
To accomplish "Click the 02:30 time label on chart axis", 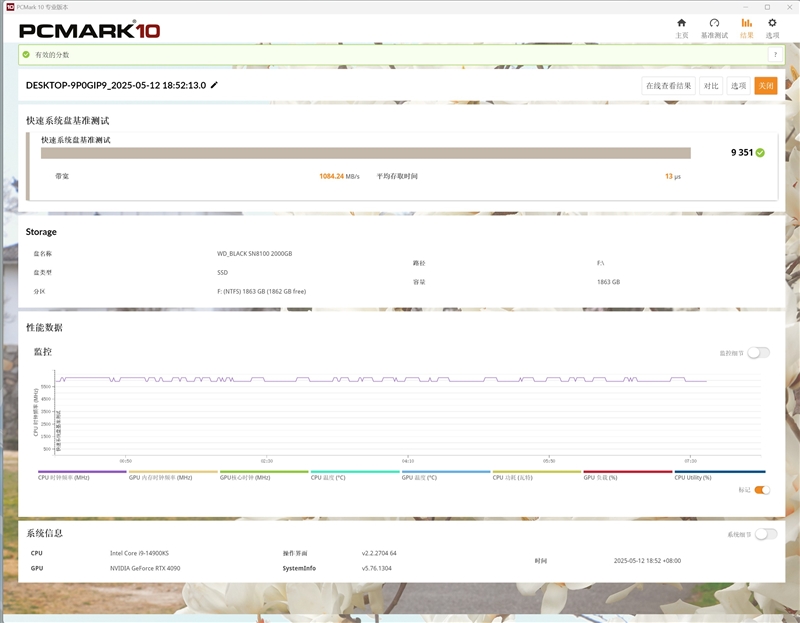I will [267, 461].
